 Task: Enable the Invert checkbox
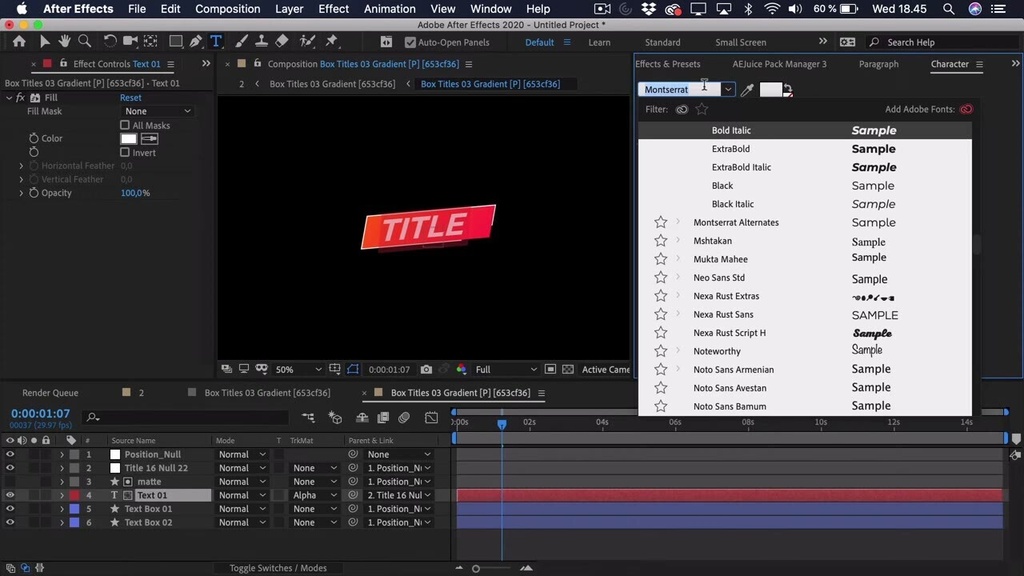tap(125, 152)
